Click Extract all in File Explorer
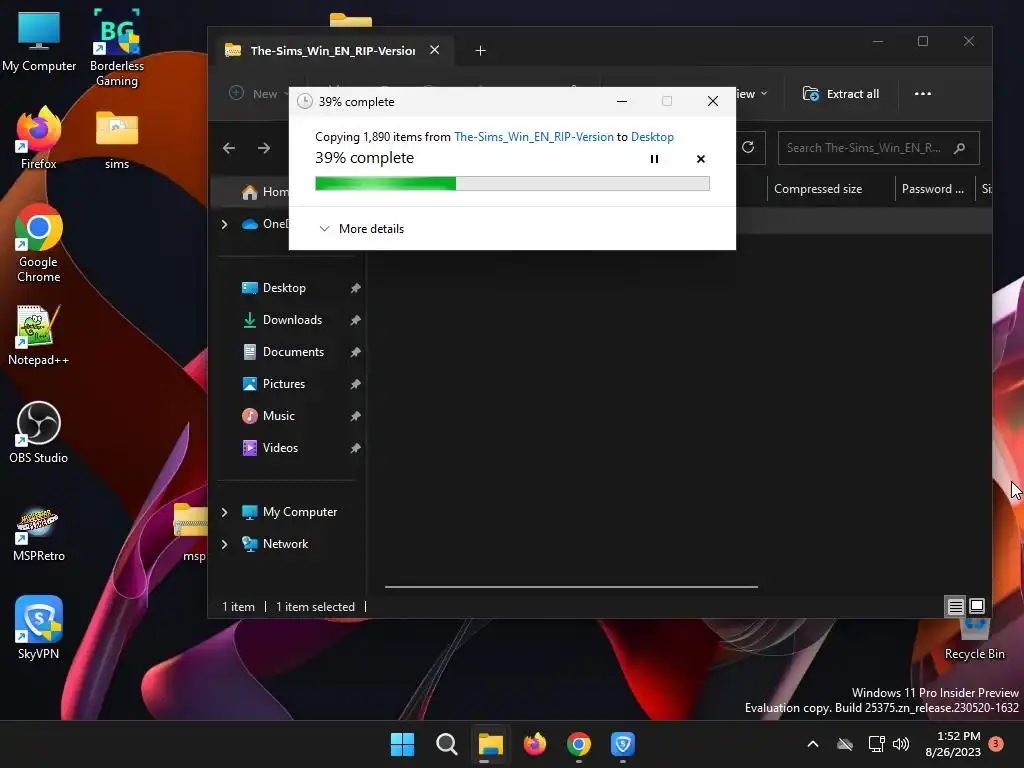Viewport: 1024px width, 768px height. point(841,94)
